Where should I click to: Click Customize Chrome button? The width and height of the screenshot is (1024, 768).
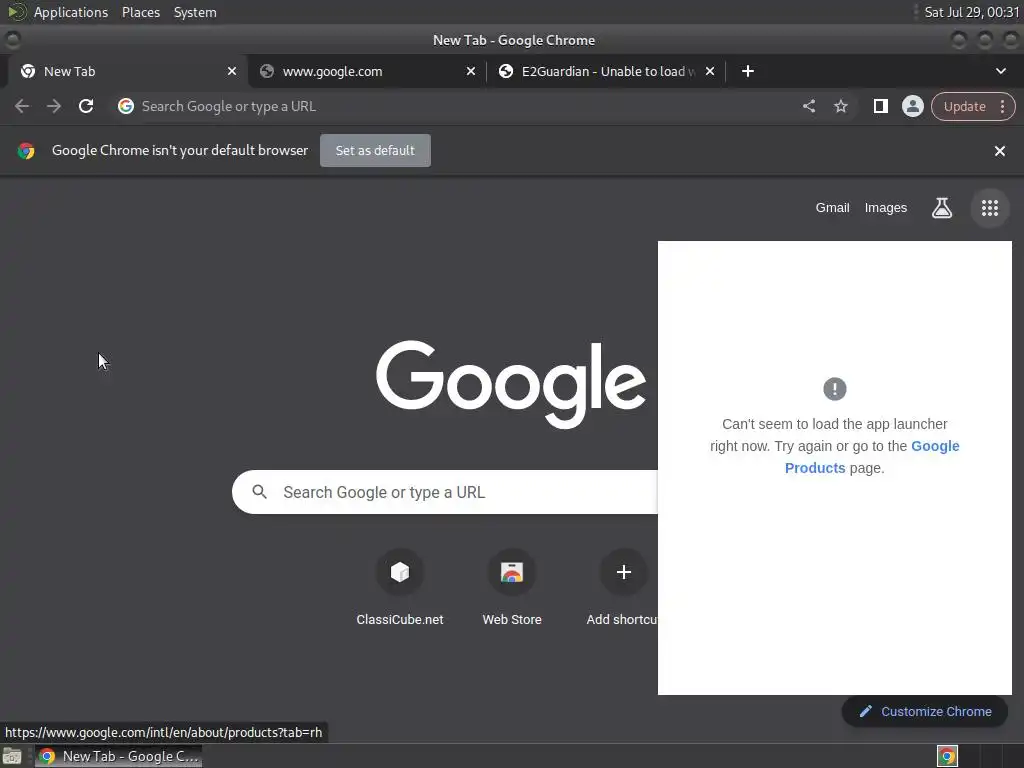925,711
